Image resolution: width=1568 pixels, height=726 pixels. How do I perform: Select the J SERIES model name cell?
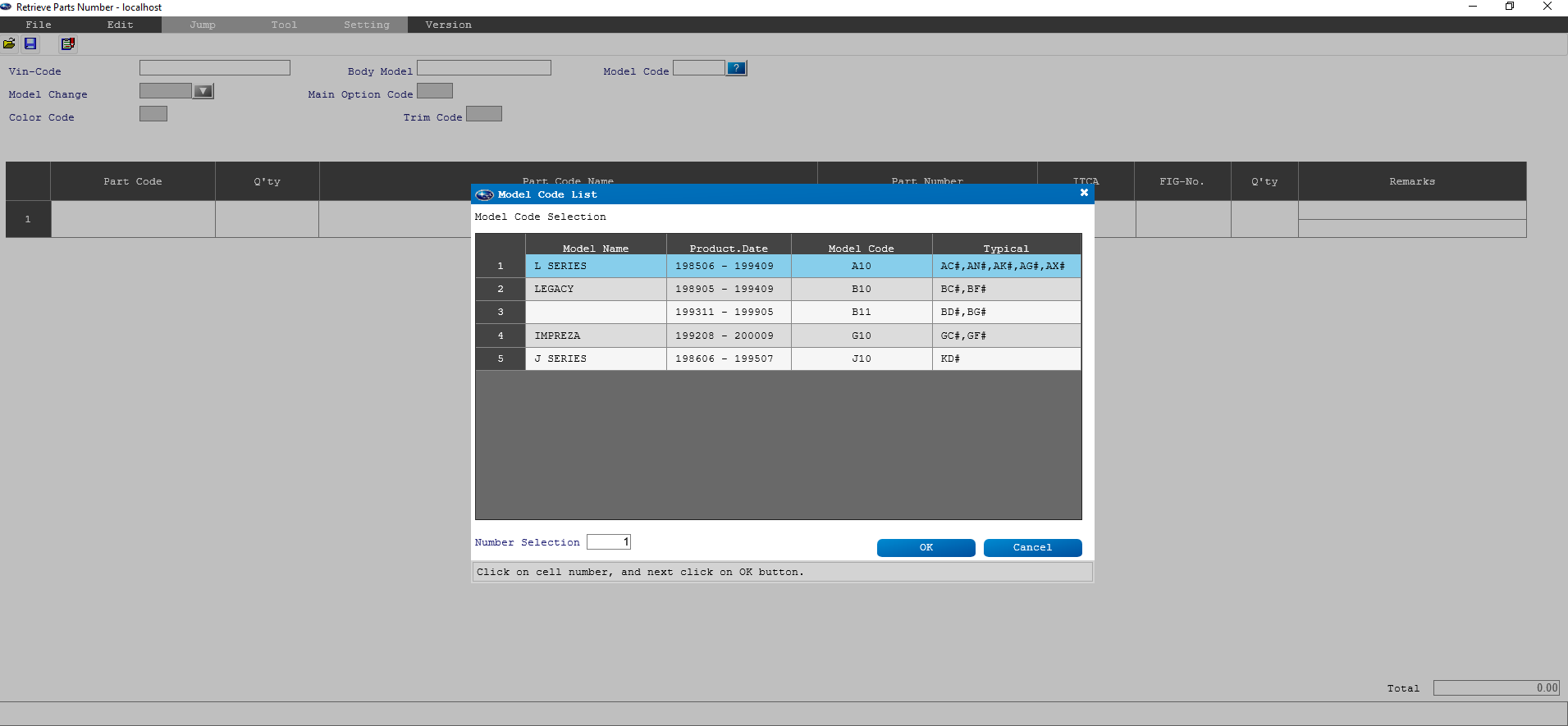596,358
